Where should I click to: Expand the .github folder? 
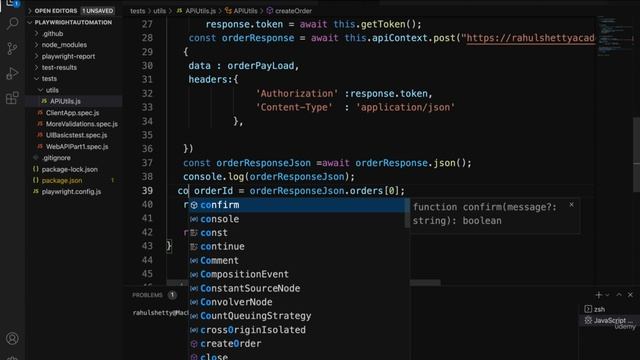click(52, 33)
